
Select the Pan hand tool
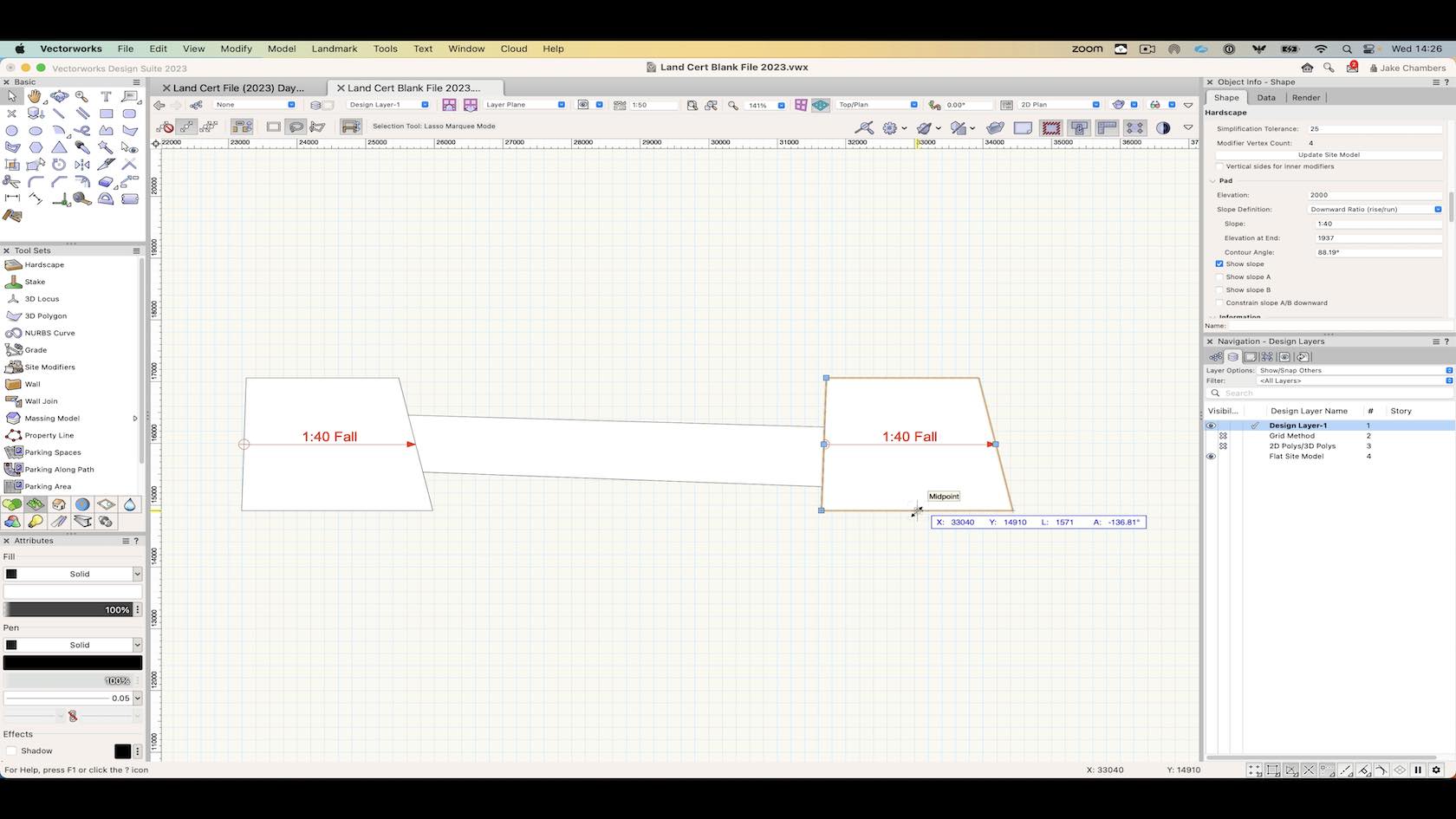click(x=35, y=96)
